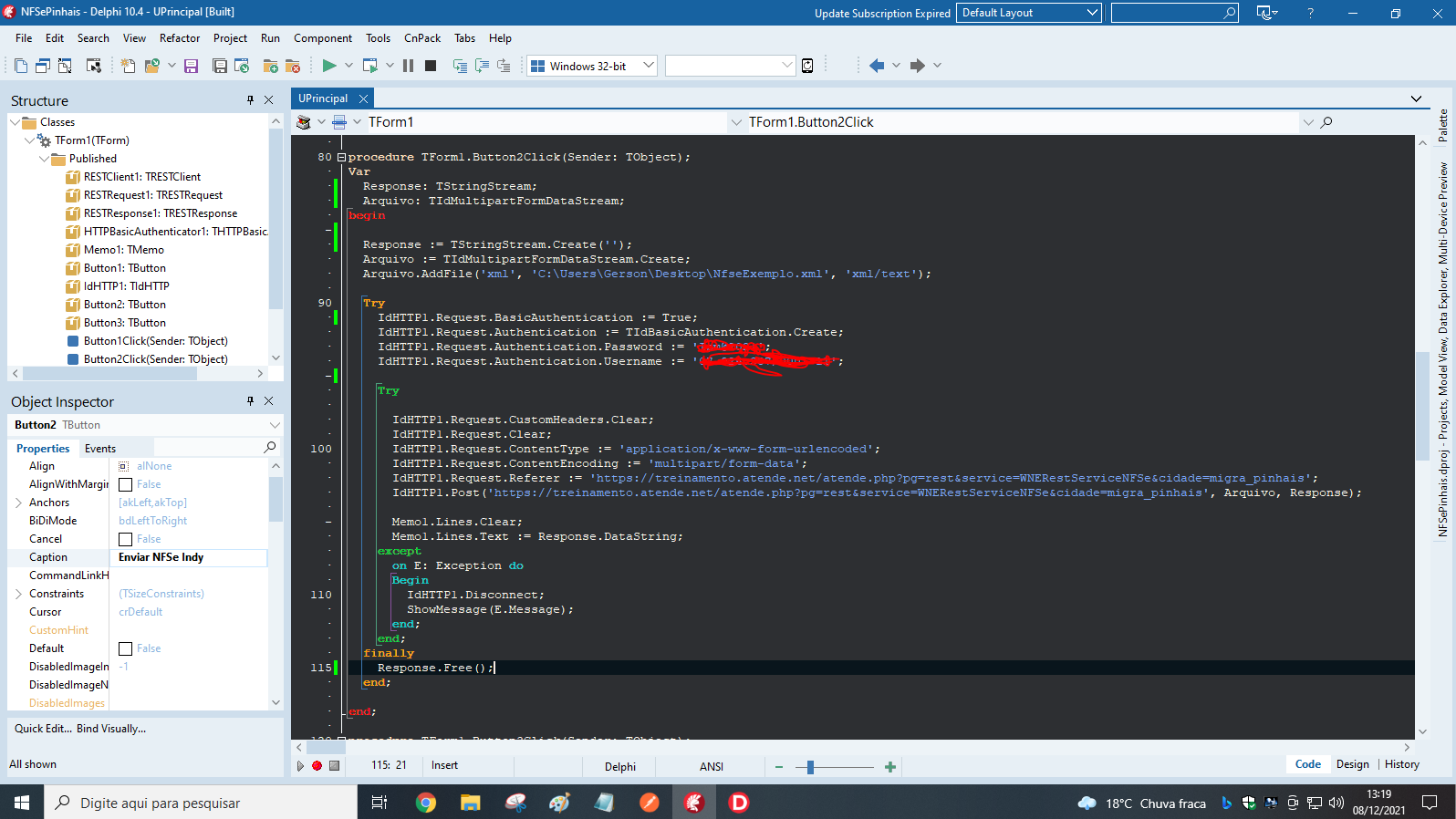
Task: Toggle AlignWithMargins checkbox
Action: [126, 485]
